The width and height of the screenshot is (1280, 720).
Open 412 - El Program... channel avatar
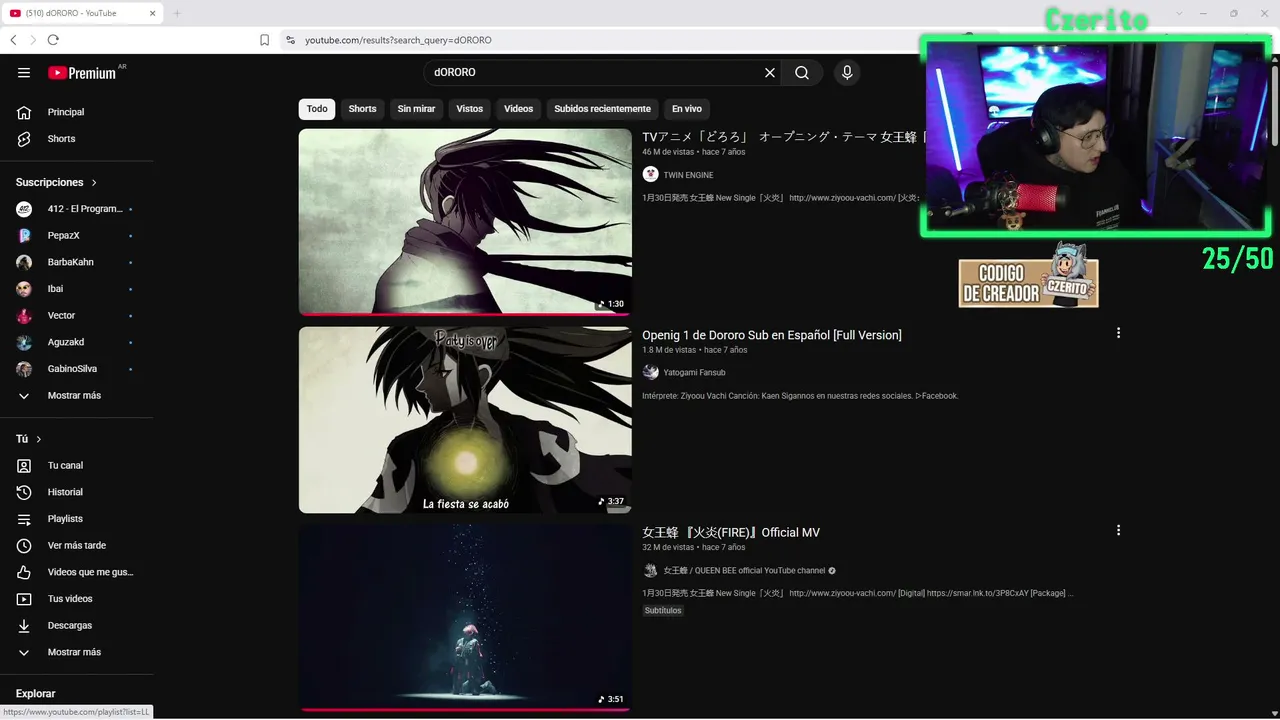(x=24, y=209)
